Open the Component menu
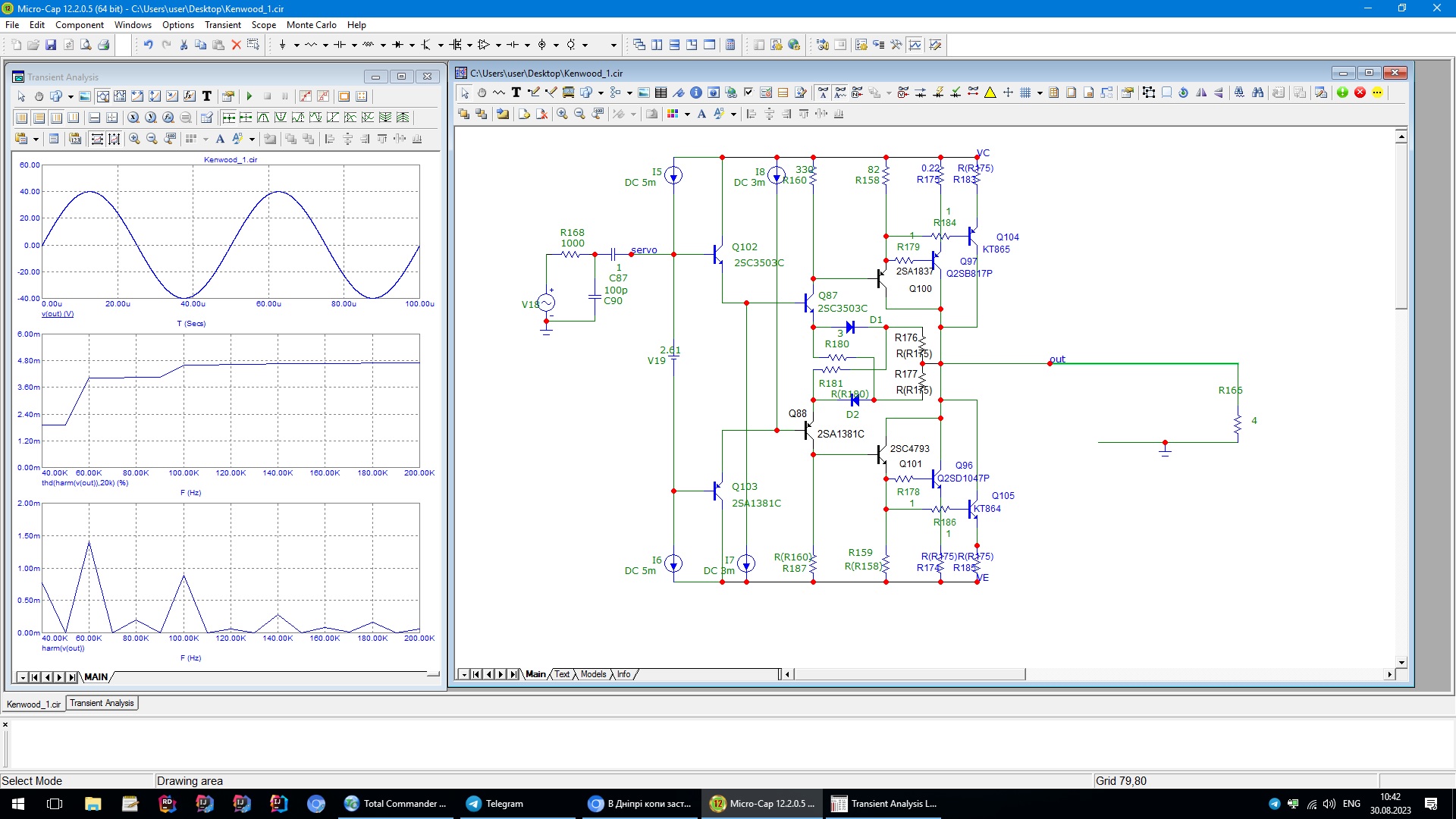Image resolution: width=1456 pixels, height=819 pixels. 80,24
